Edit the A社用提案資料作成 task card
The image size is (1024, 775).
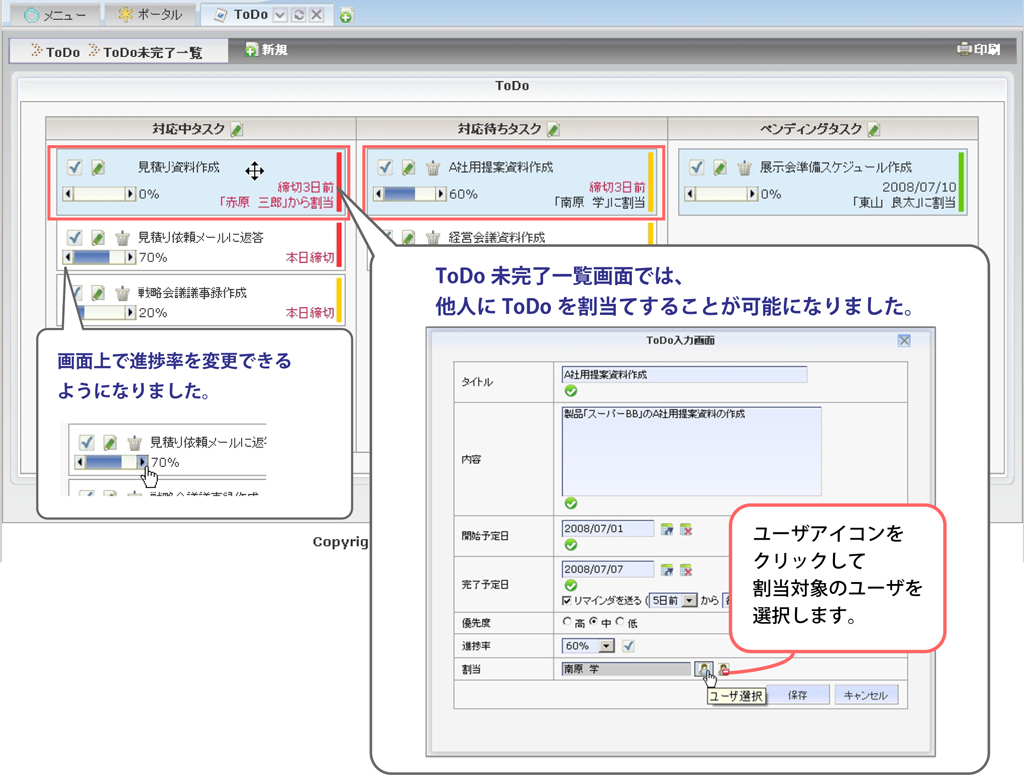pos(409,168)
